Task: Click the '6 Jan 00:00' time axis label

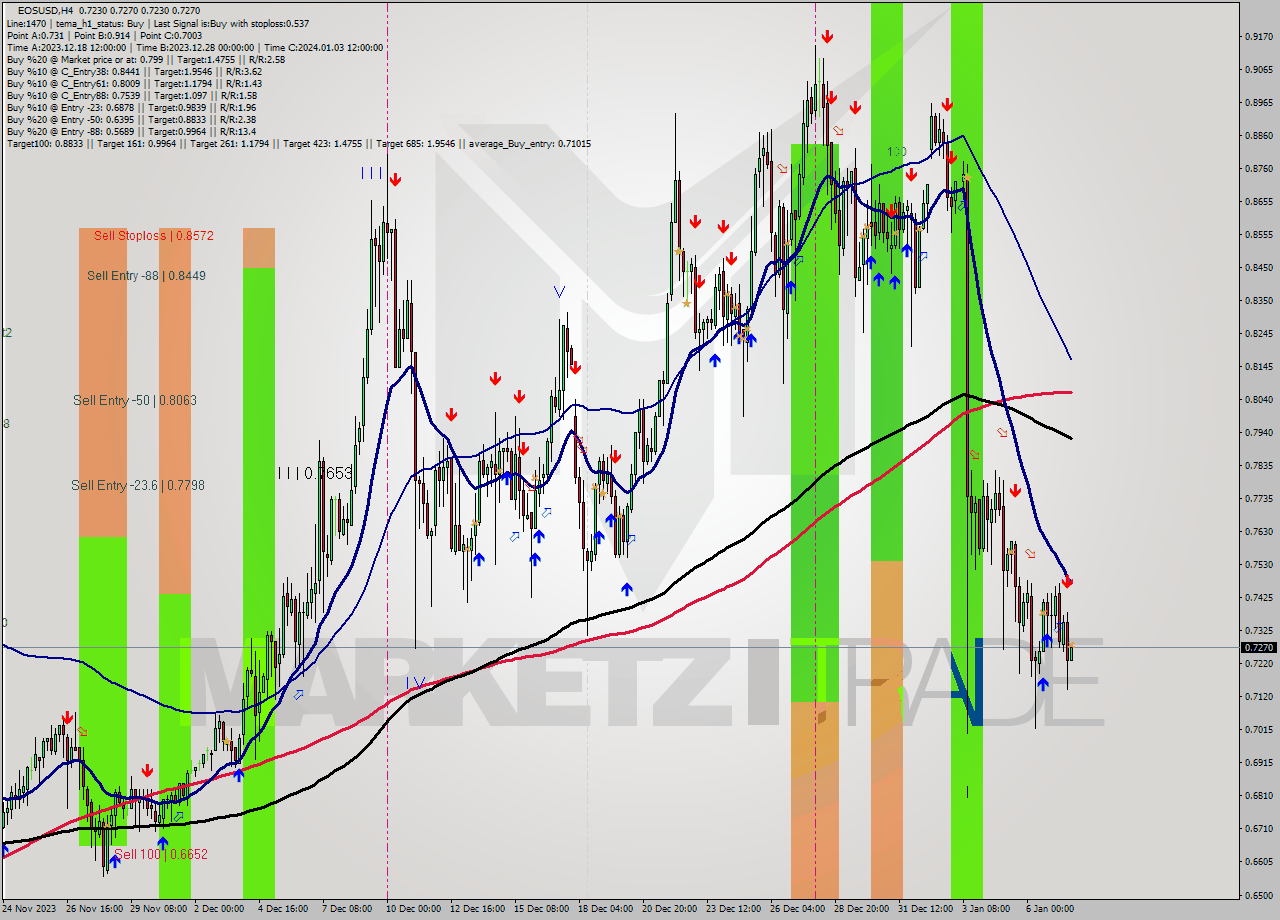Action: point(1049,909)
